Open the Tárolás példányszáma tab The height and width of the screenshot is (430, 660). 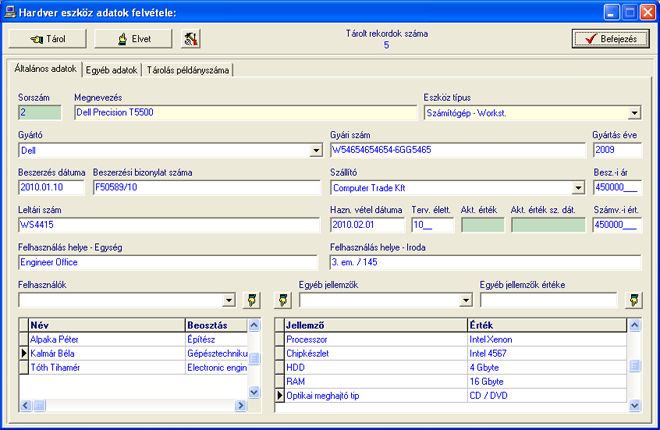[x=189, y=70]
